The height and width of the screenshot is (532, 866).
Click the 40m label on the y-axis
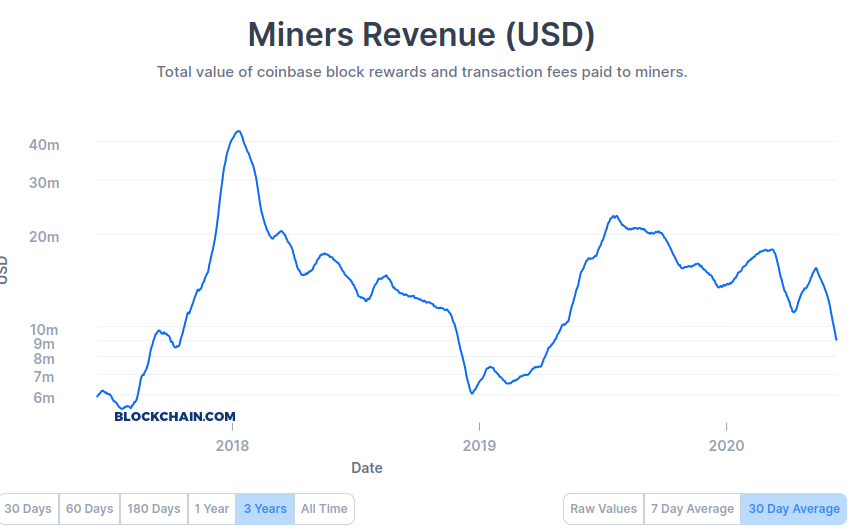pyautogui.click(x=44, y=145)
